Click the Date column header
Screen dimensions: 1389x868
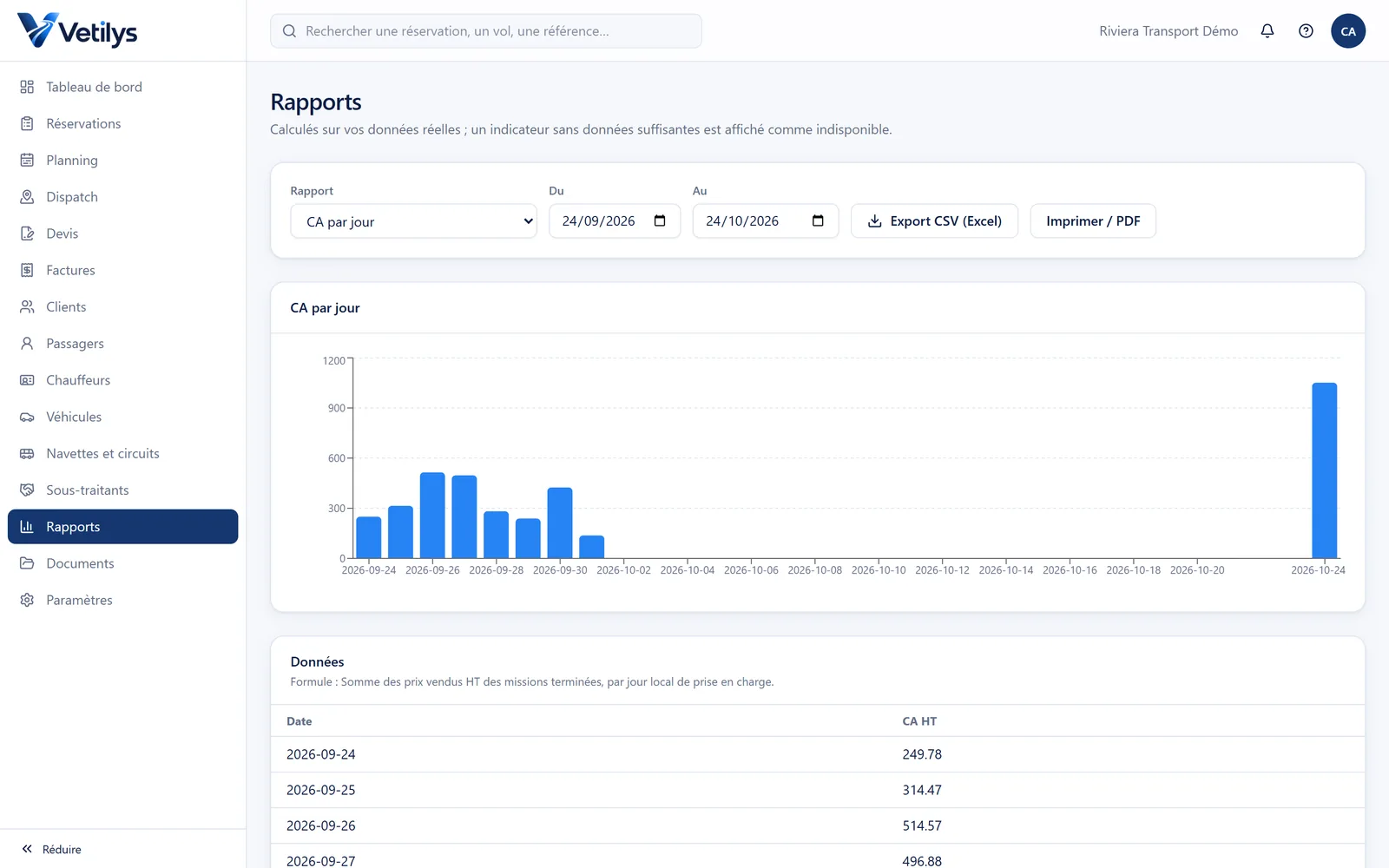300,721
